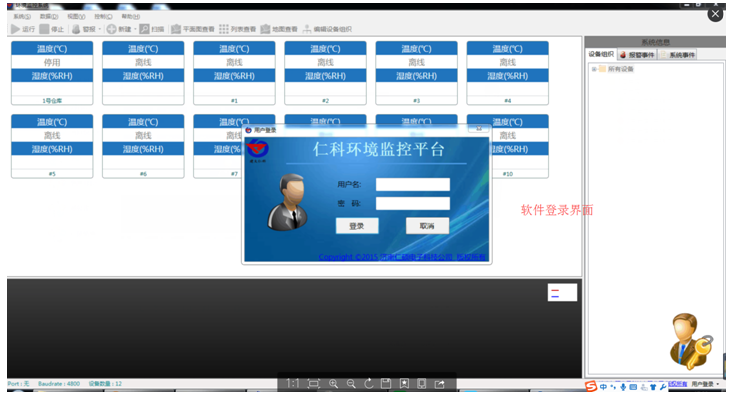Click the 运行 (Run) play icon
This screenshot has width=738, height=401.
pos(16,29)
